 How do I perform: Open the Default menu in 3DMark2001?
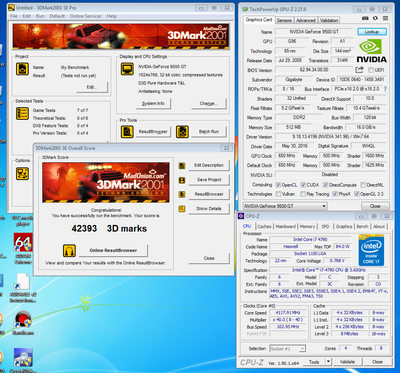[57, 16]
